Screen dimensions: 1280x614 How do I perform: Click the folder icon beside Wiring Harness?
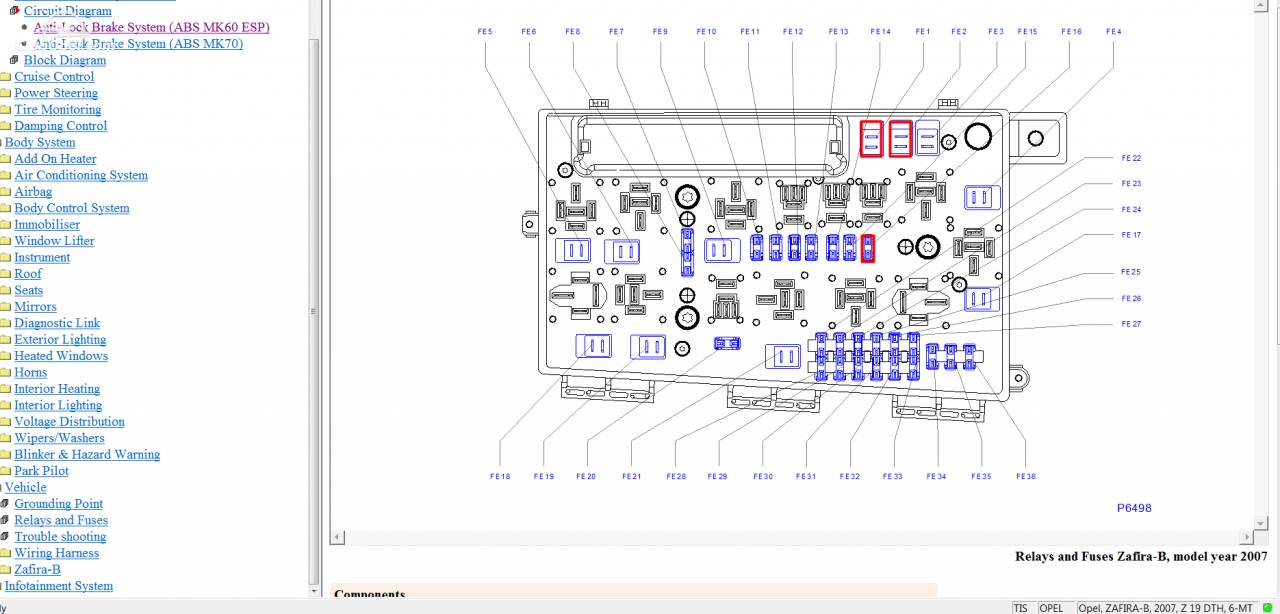[x=5, y=553]
